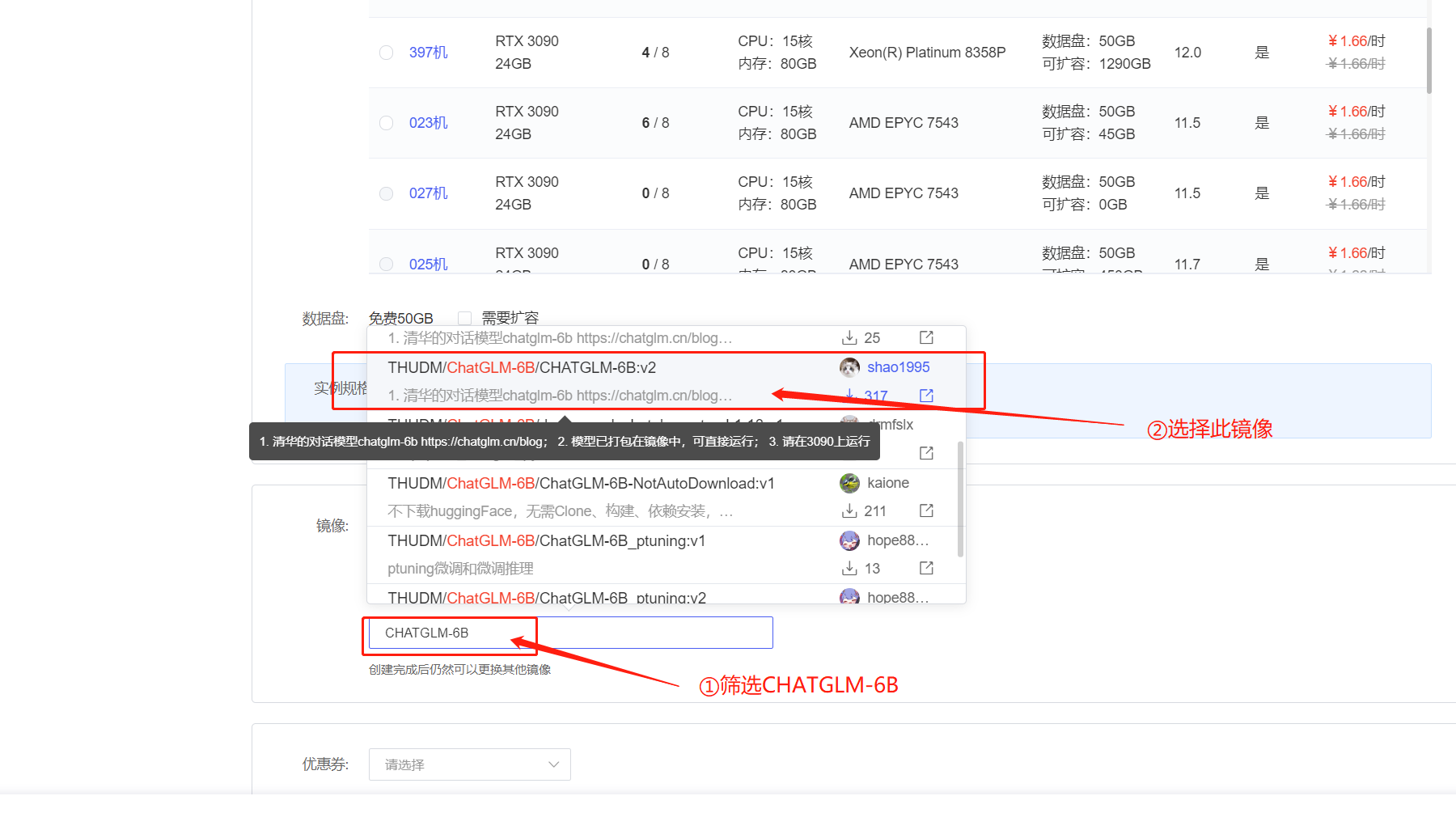
Task: Open the shao1995 author profile link
Action: [898, 367]
